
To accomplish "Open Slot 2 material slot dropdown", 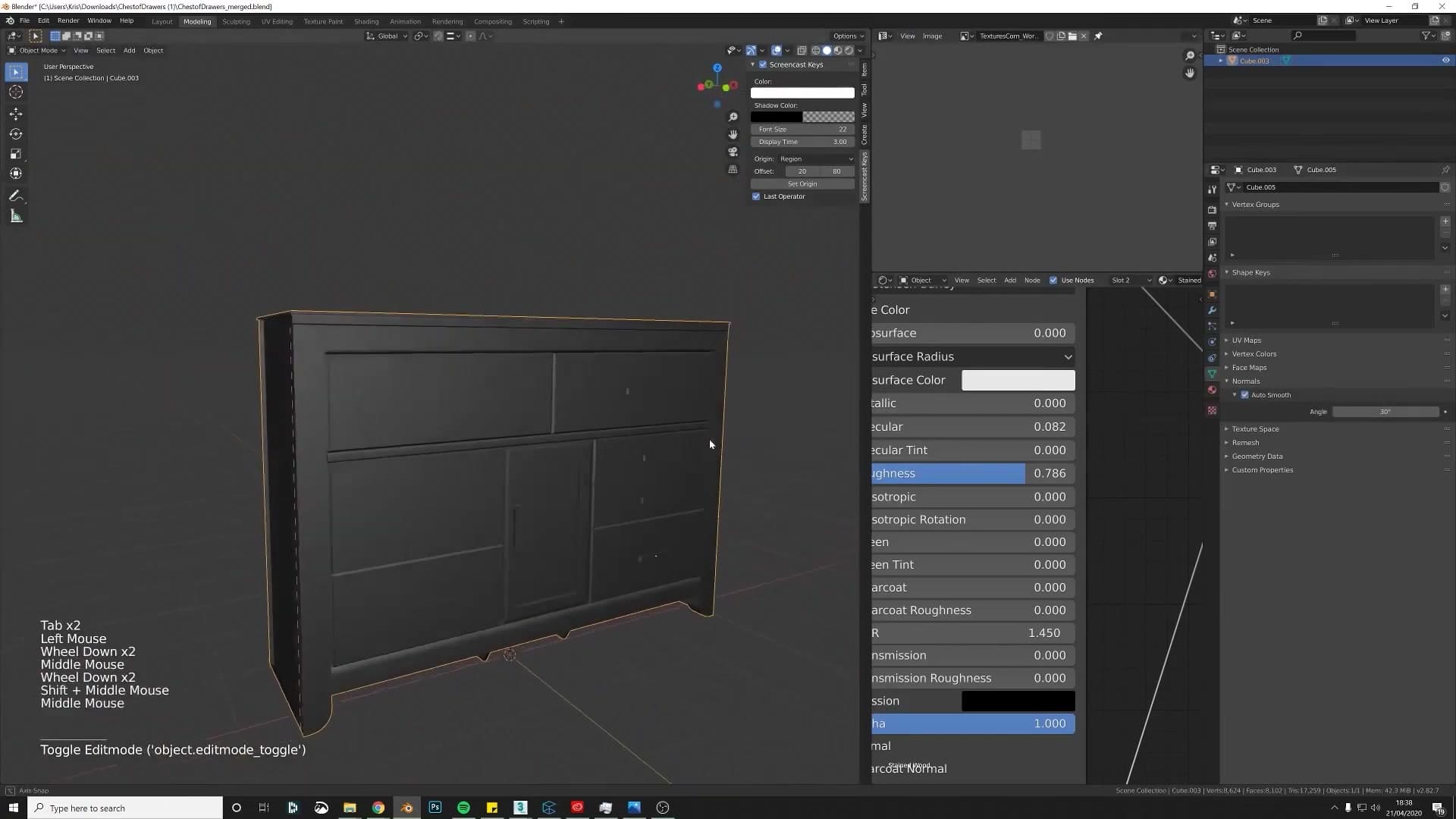I will pos(1131,281).
